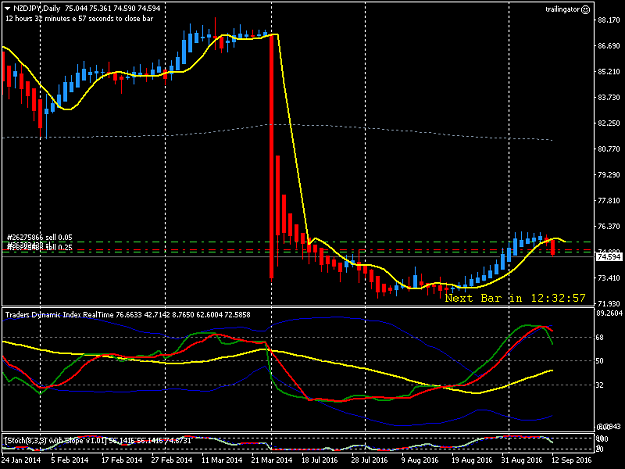Click the 32 level on TDI scale
This screenshot has width=625, height=469.
(x=599, y=385)
